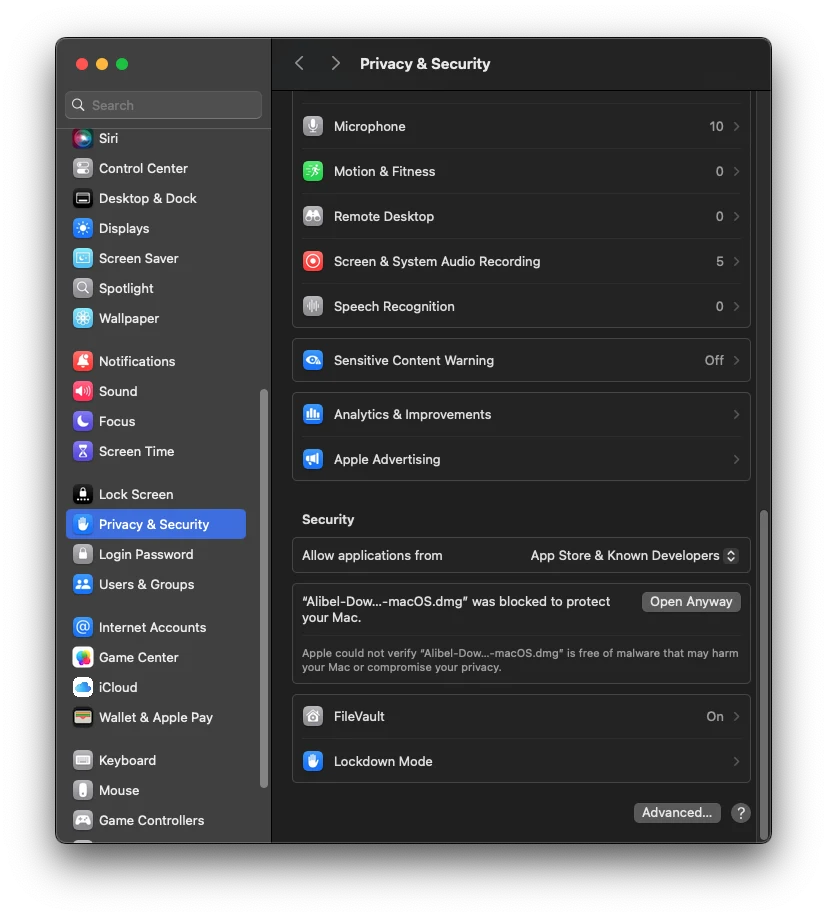Viewport: 827px width, 917px height.
Task: Click the FileVault On value
Action: [715, 716]
